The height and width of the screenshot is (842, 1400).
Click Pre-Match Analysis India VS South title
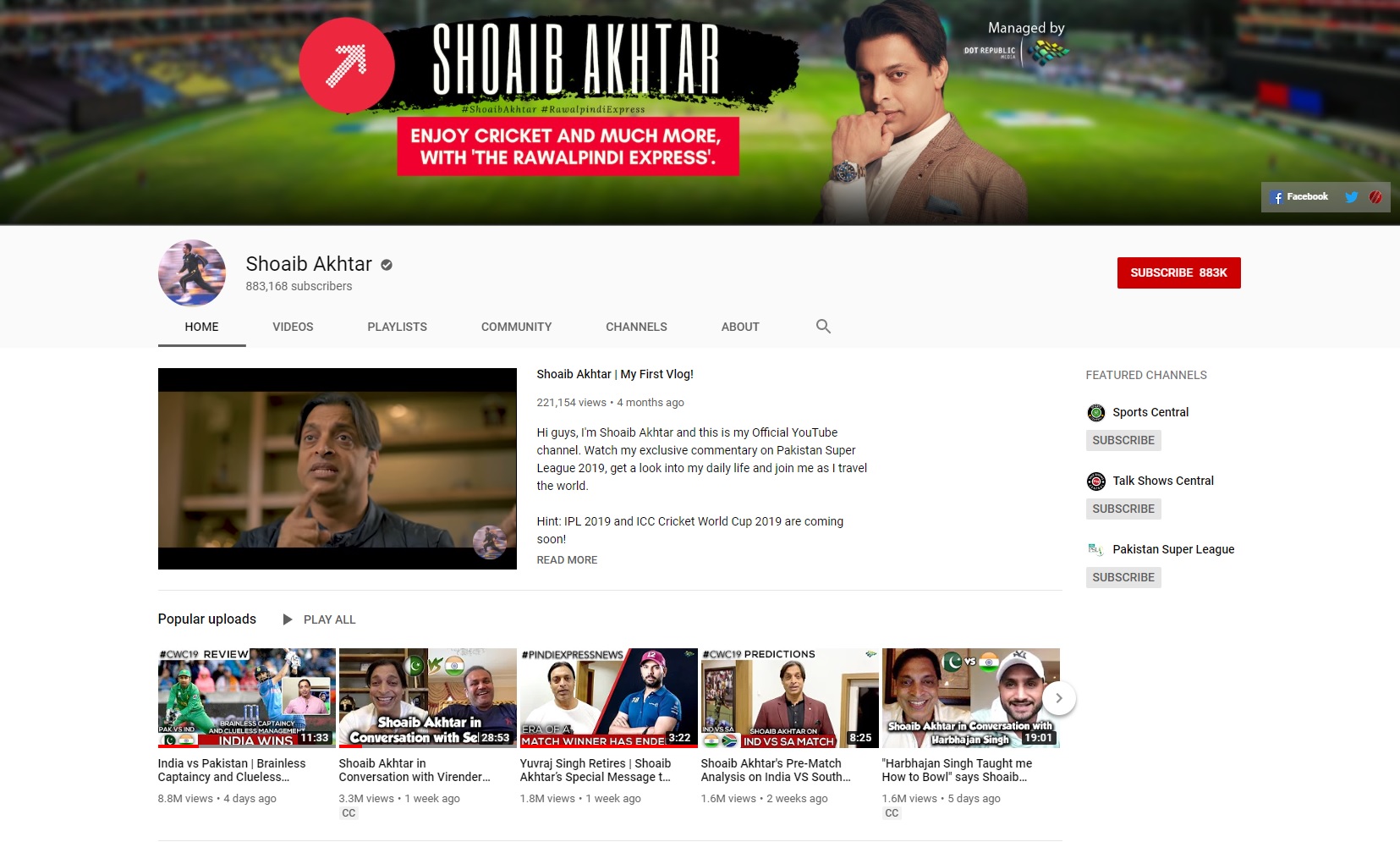click(x=776, y=770)
